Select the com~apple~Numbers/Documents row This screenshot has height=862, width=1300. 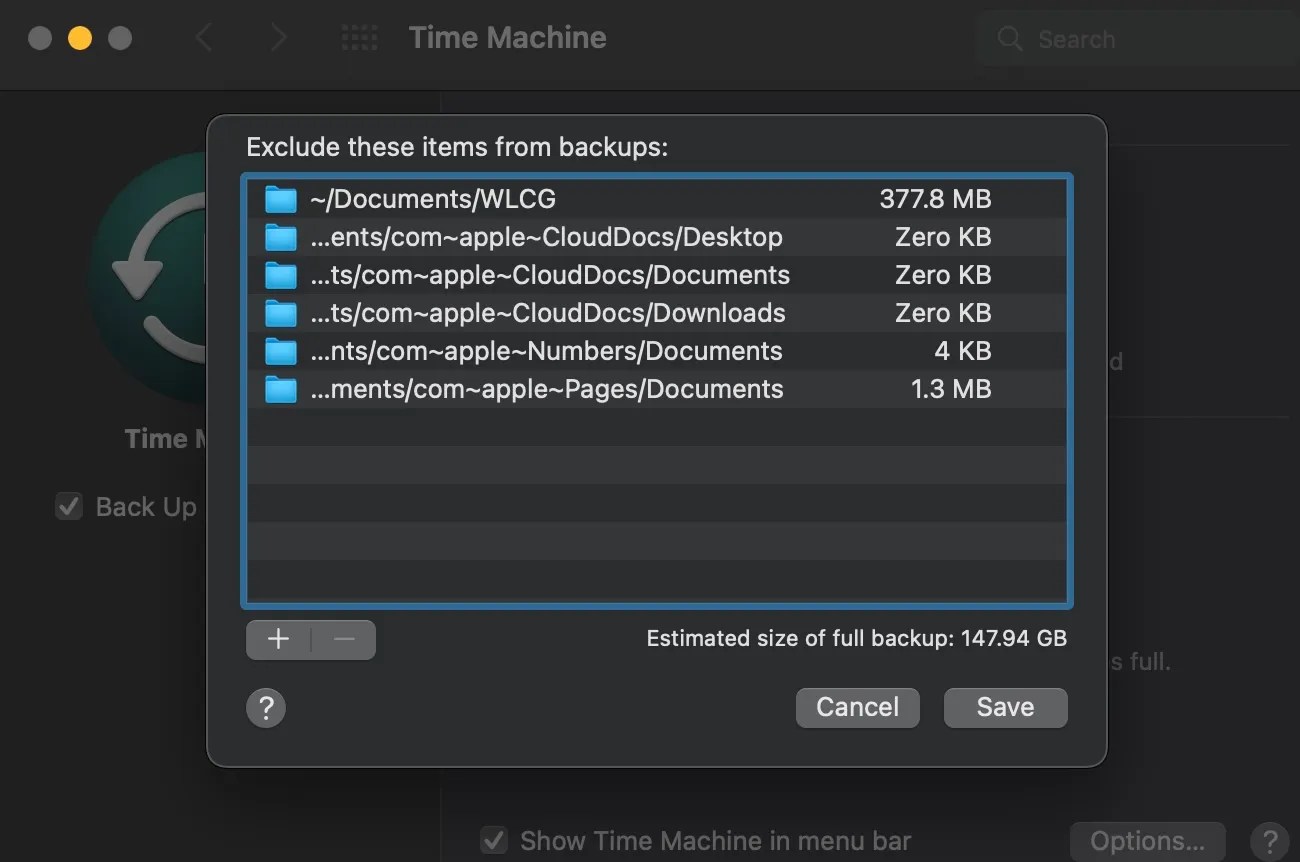pyautogui.click(x=600, y=351)
